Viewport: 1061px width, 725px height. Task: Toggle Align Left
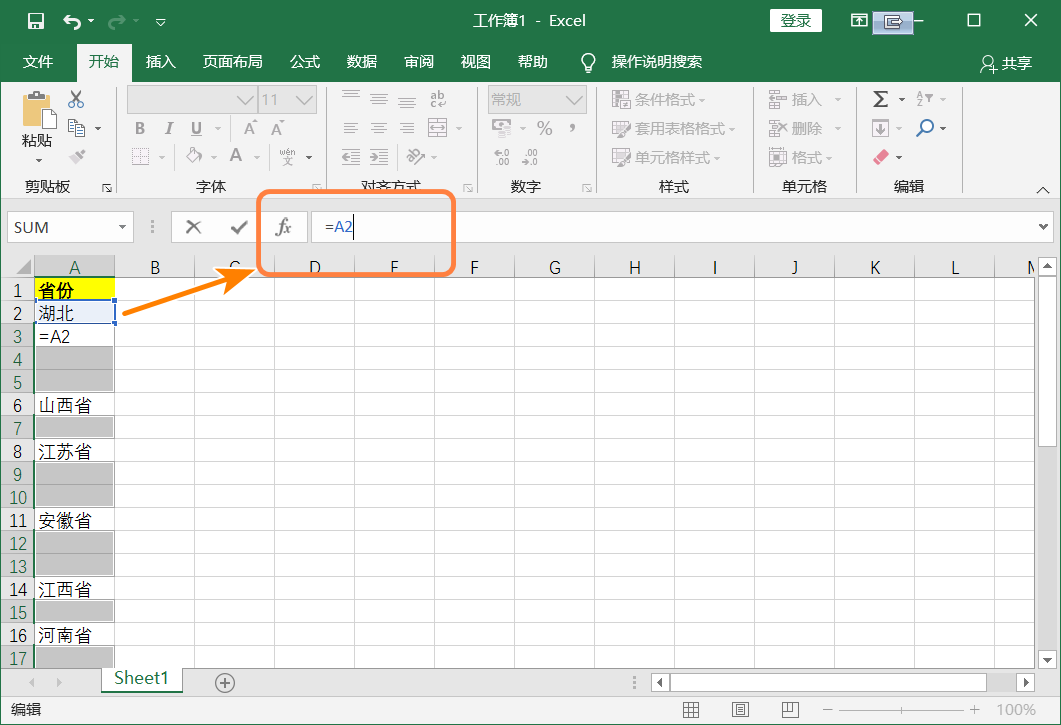click(x=351, y=128)
